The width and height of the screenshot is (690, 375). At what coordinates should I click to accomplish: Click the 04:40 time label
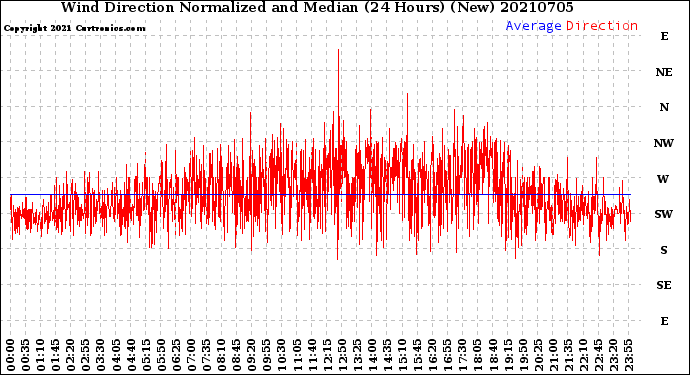[x=131, y=355]
